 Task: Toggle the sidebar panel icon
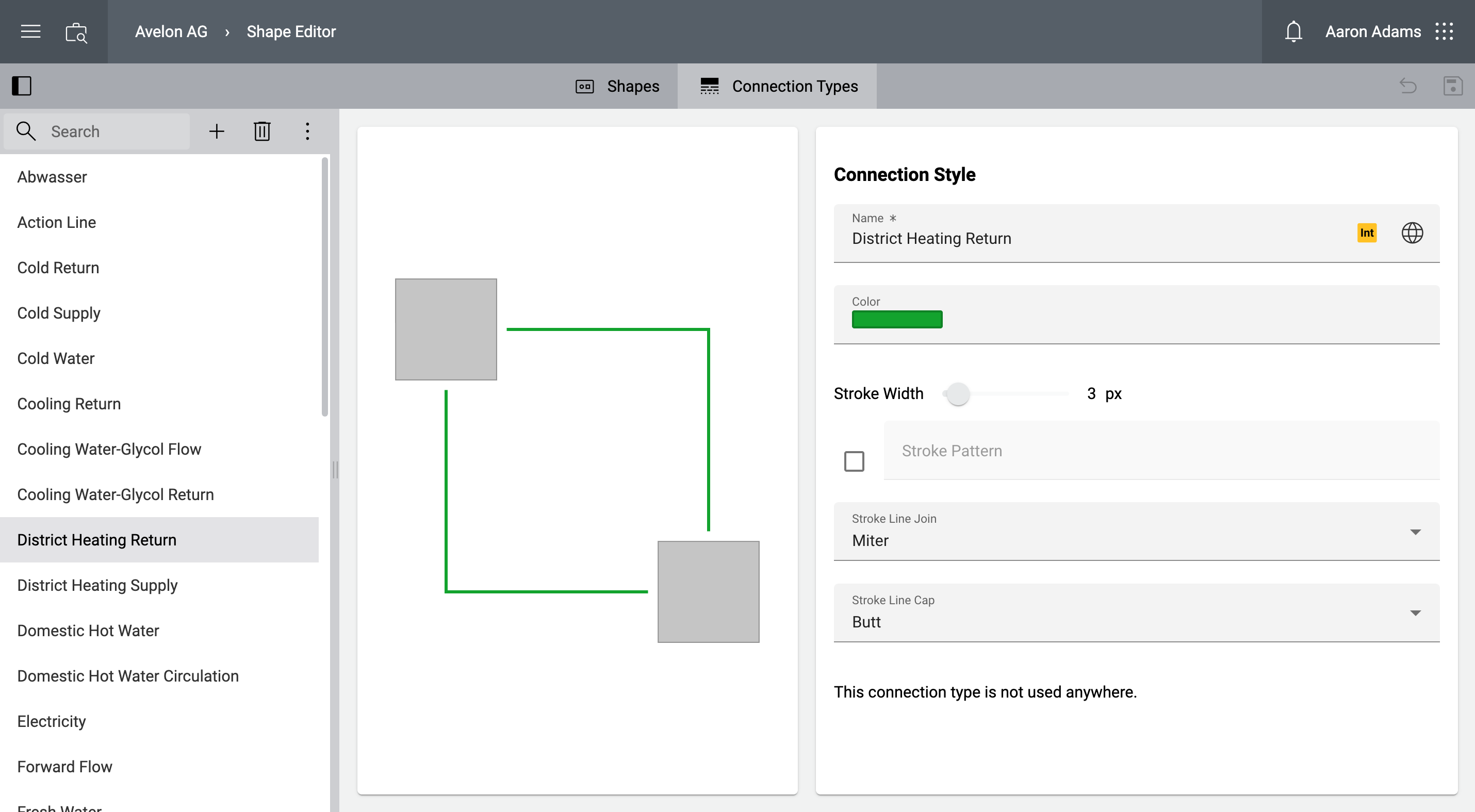pos(22,86)
